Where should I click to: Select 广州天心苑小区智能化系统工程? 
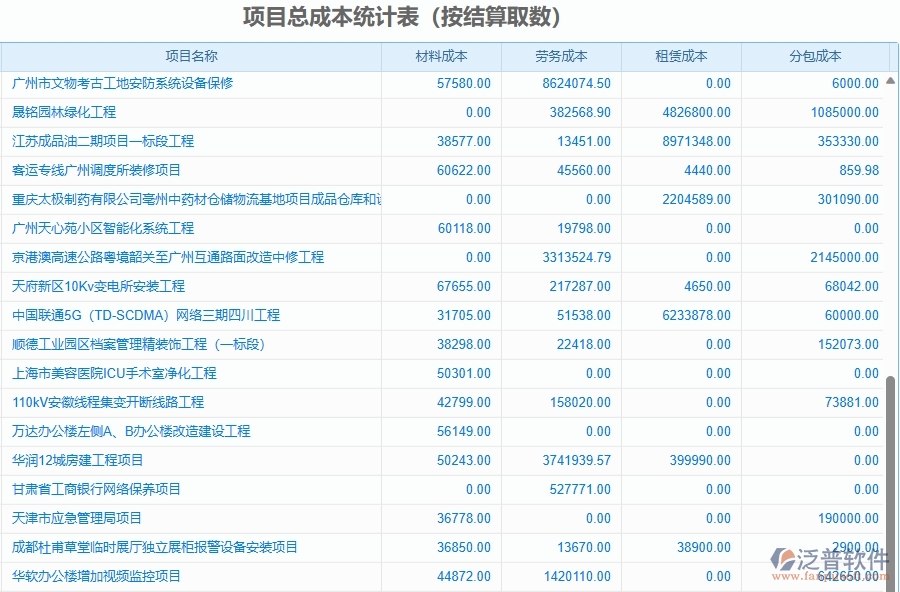tap(105, 229)
